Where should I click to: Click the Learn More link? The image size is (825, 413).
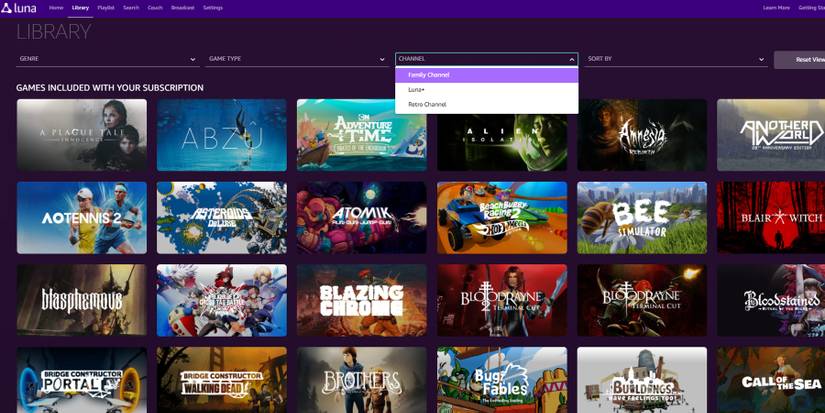pyautogui.click(x=776, y=8)
